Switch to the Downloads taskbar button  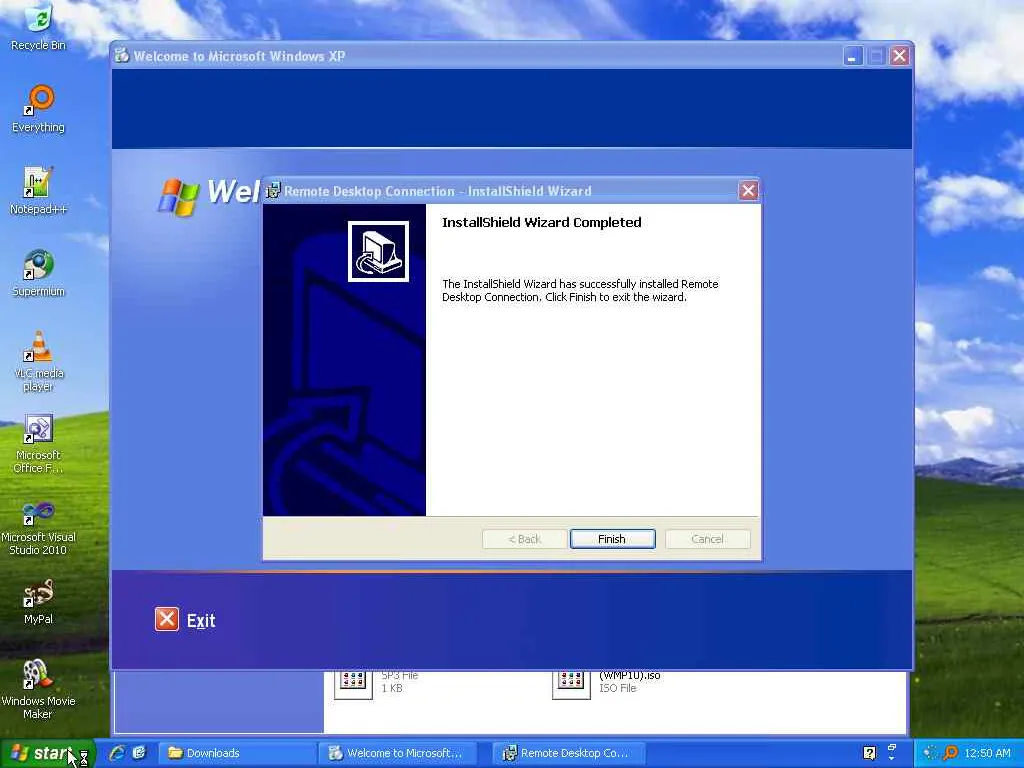tap(238, 753)
